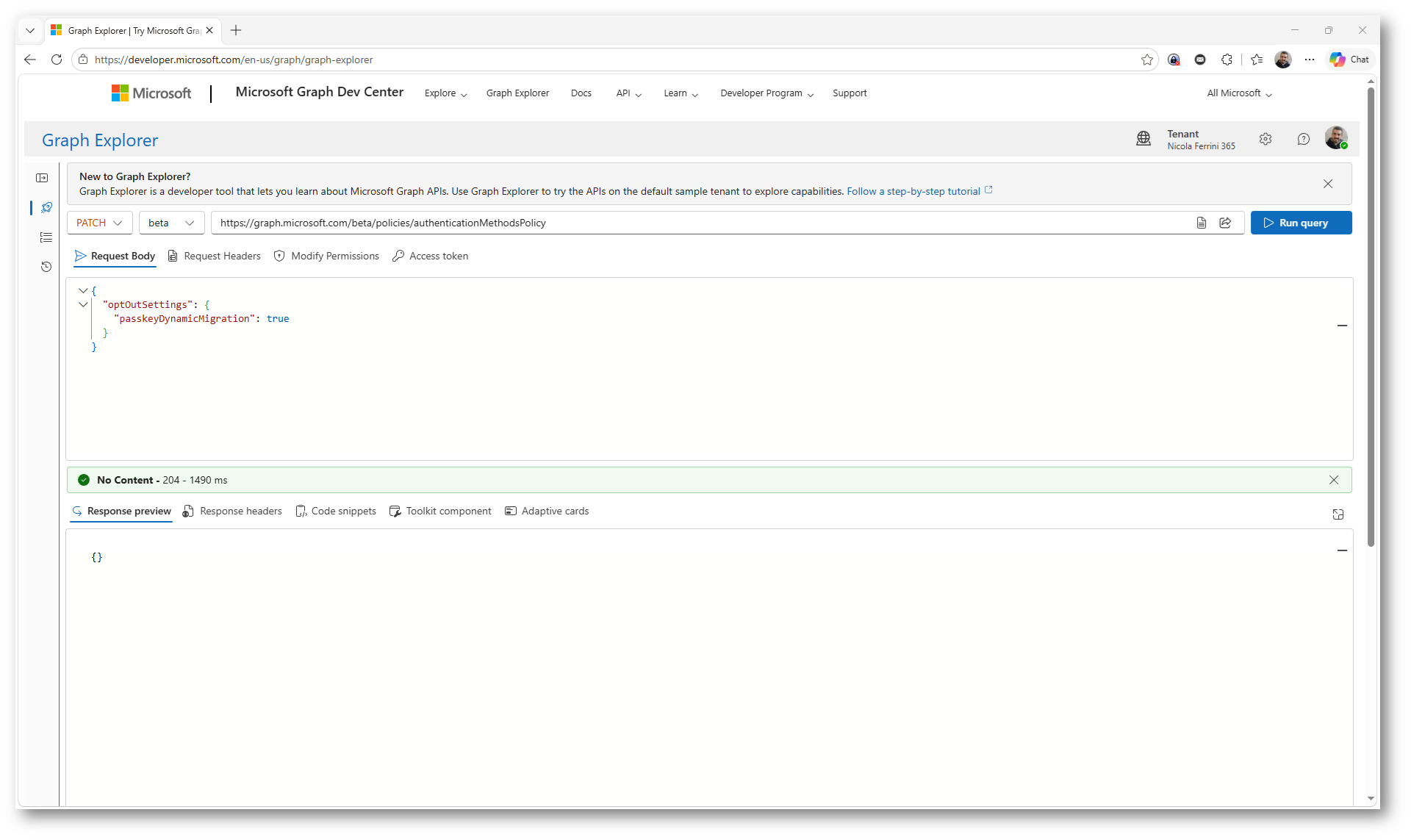The image size is (1411, 840).
Task: Bookmark this page with the star icon
Action: (x=1147, y=60)
